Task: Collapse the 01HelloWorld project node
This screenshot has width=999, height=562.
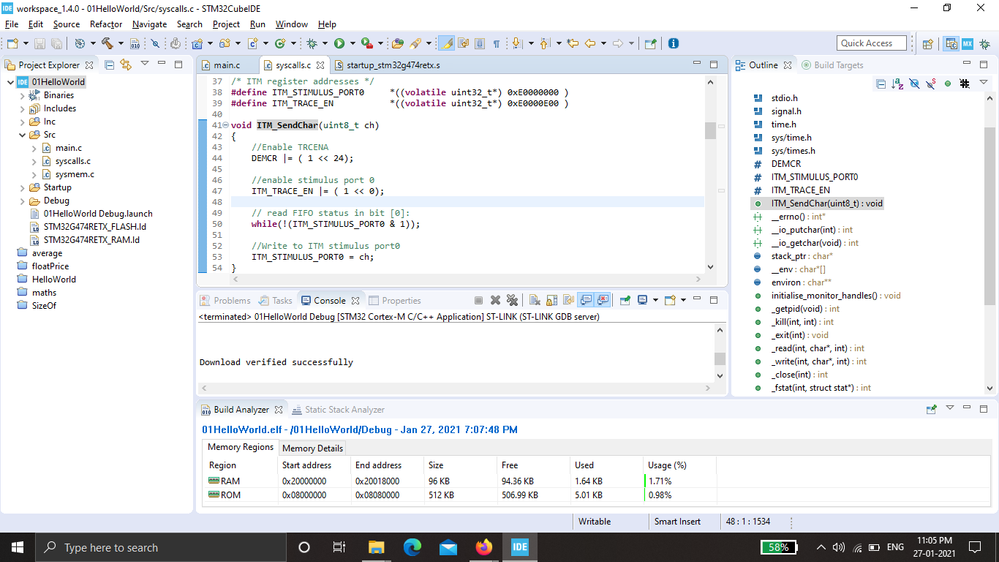Action: 11,82
